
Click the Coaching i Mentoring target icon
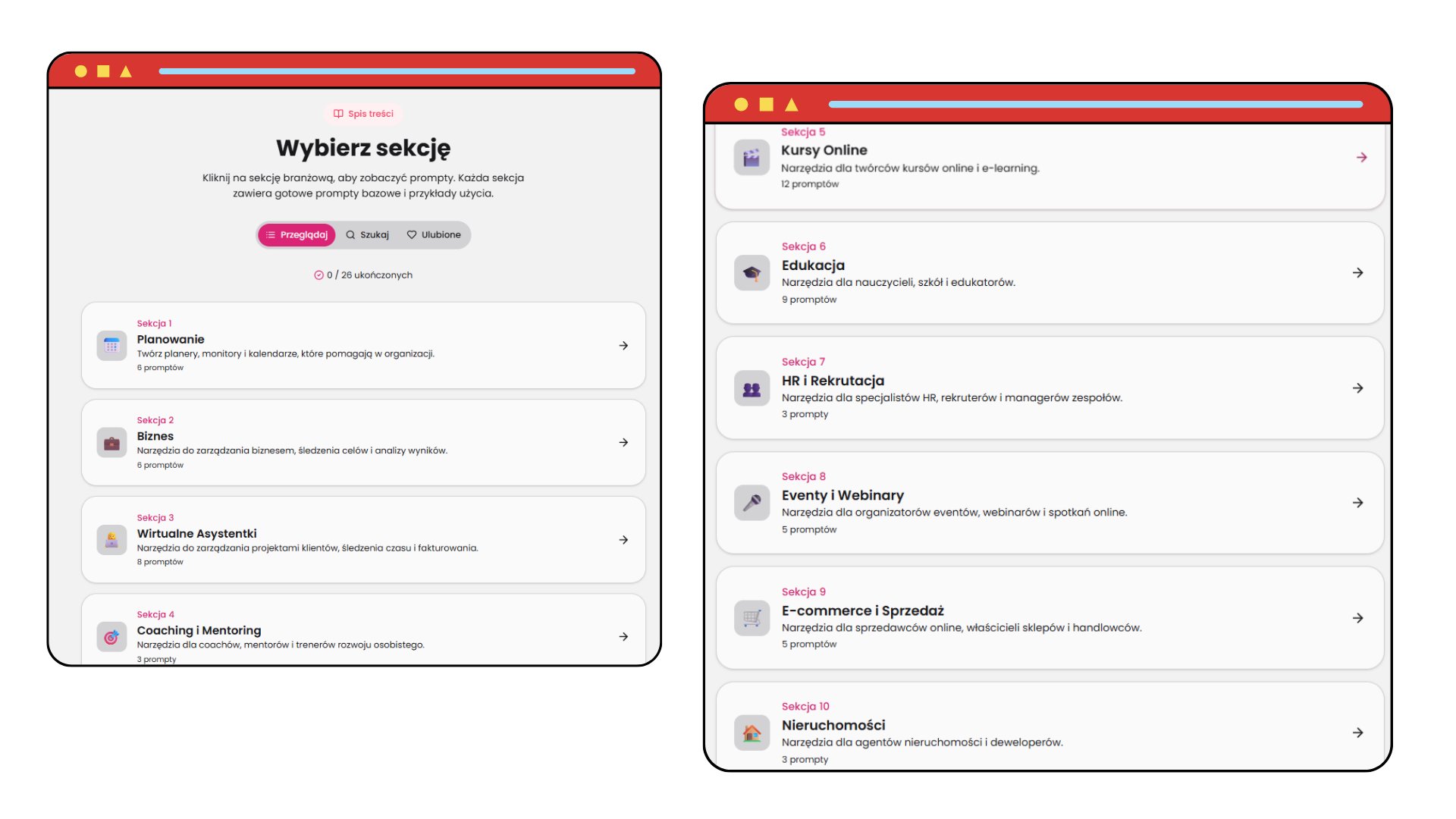pyautogui.click(x=111, y=637)
